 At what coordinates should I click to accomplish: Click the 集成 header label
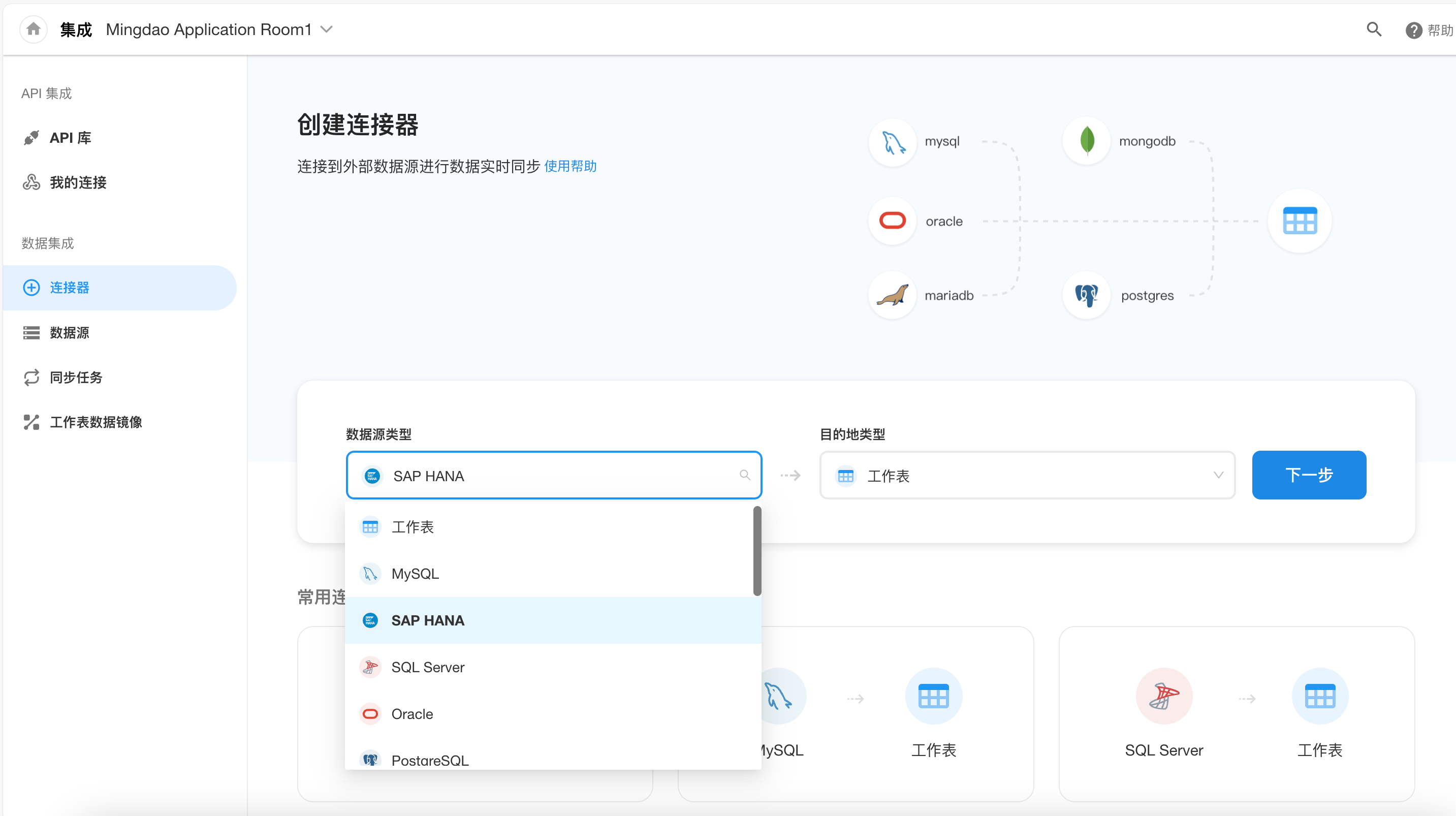pos(76,29)
